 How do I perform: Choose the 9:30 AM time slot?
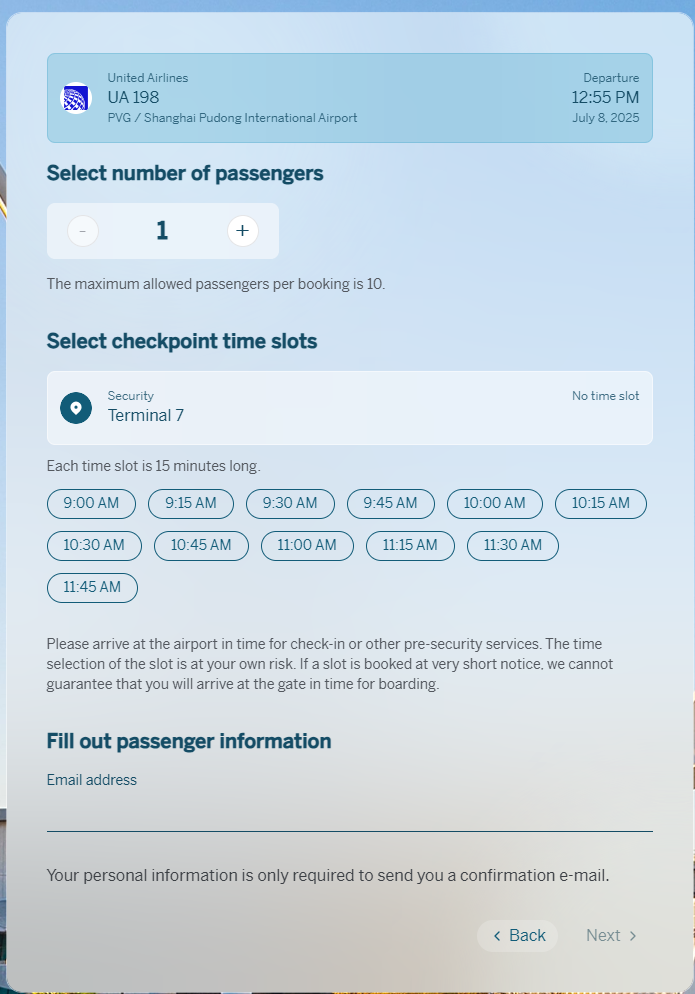click(x=290, y=504)
